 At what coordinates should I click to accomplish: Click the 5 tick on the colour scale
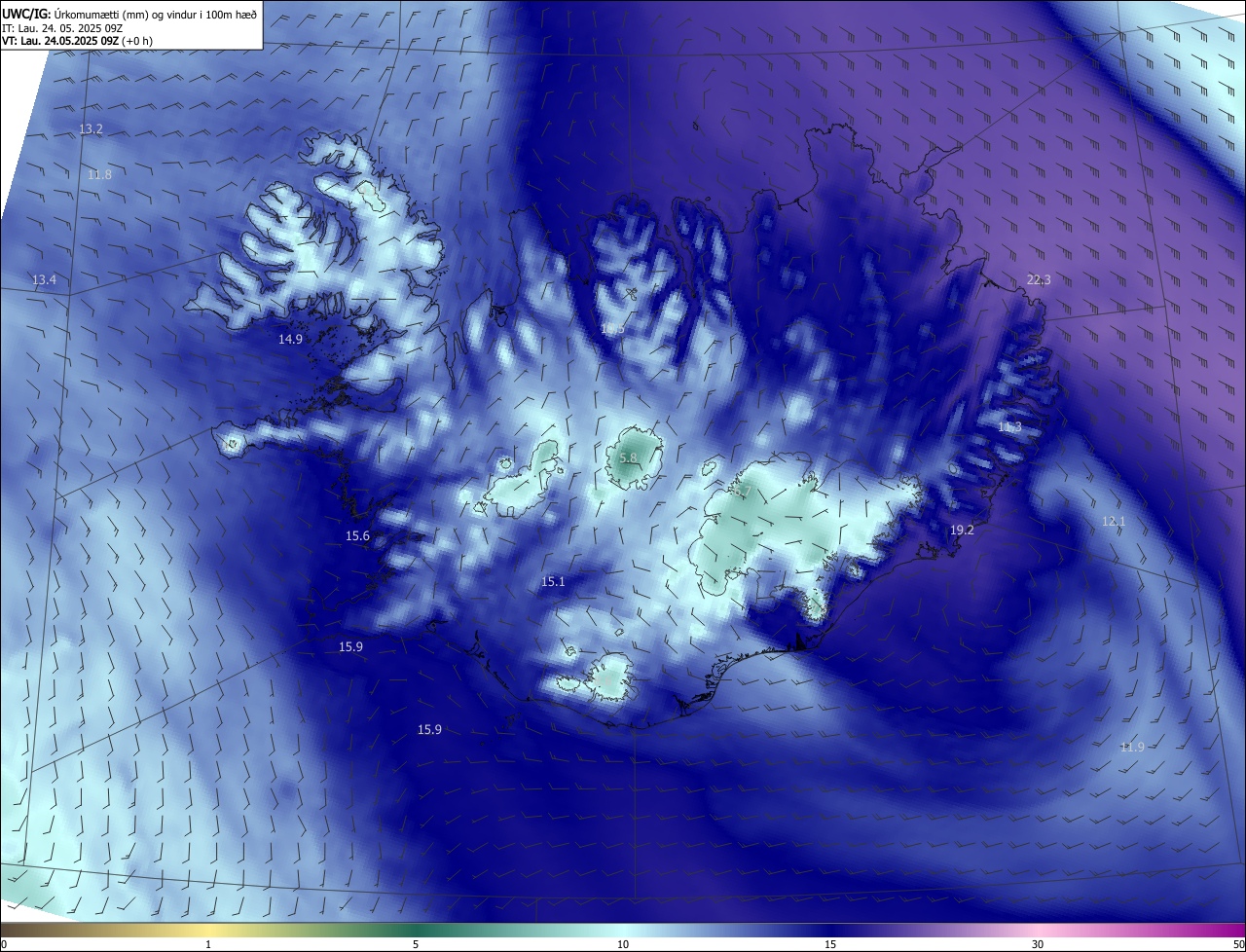tap(416, 944)
